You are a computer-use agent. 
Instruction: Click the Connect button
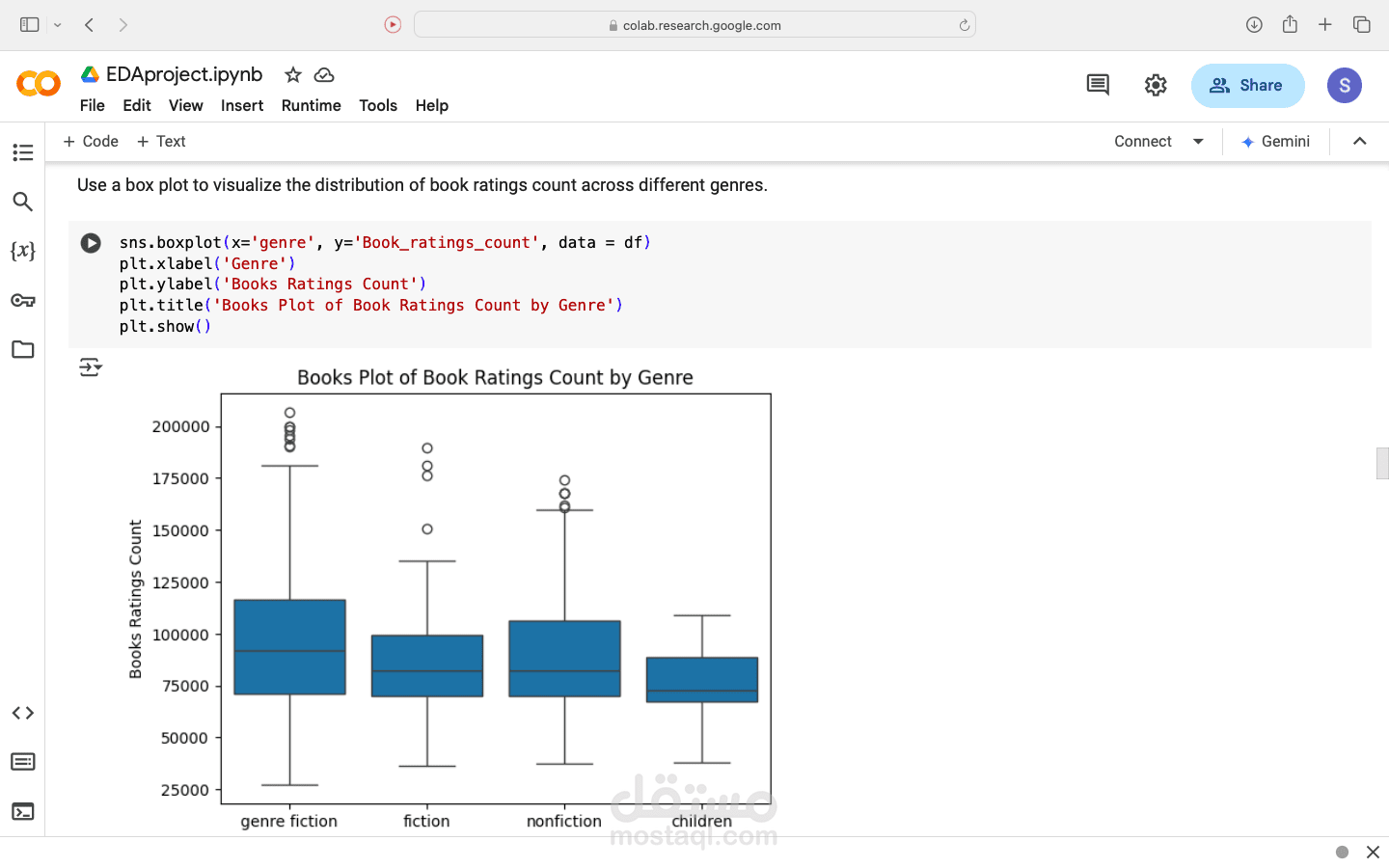[1143, 142]
